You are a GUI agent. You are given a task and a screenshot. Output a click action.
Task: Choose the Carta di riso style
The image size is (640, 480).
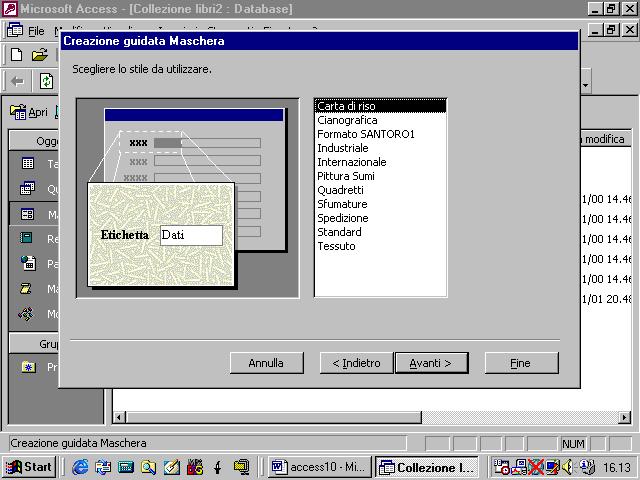(x=380, y=106)
